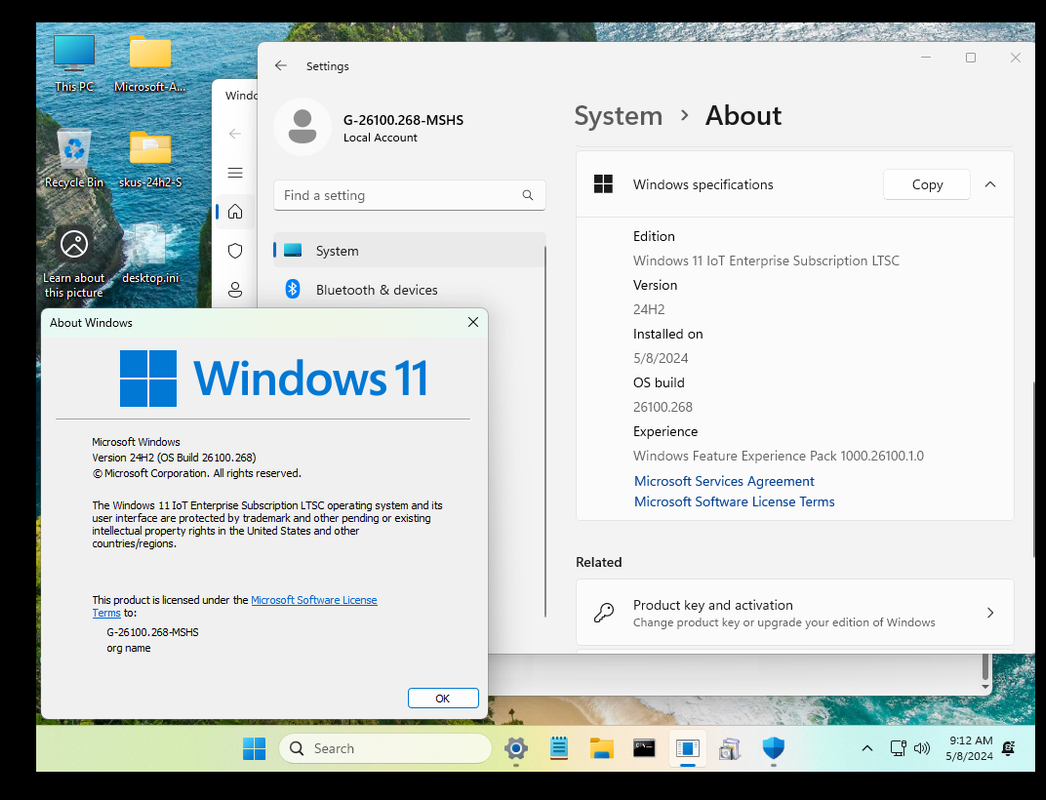Image resolution: width=1046 pixels, height=800 pixels.
Task: Open the notification bell in taskbar
Action: 1009,748
